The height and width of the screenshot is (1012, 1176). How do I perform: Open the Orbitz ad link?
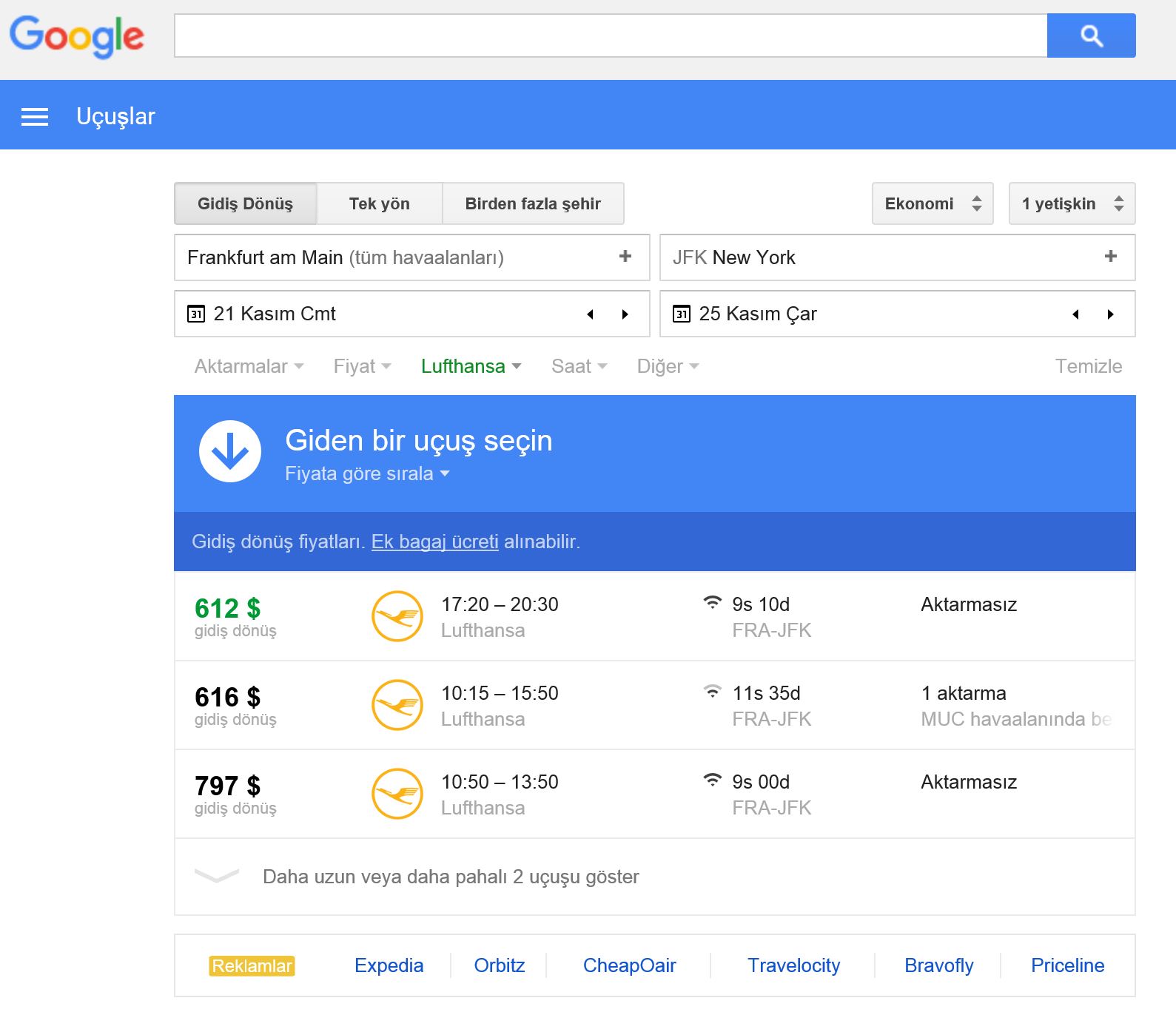[500, 965]
